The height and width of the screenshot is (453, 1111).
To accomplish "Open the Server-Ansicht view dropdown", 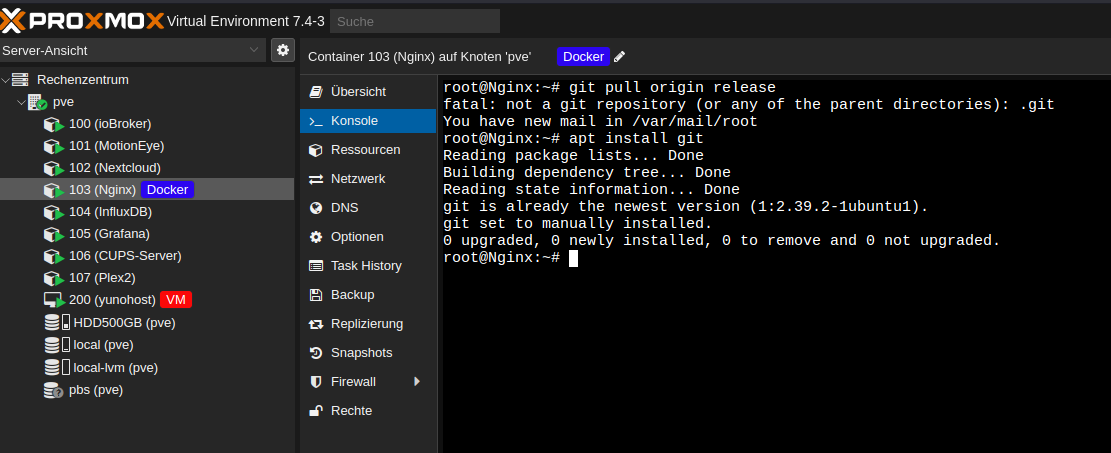I will tap(132, 50).
